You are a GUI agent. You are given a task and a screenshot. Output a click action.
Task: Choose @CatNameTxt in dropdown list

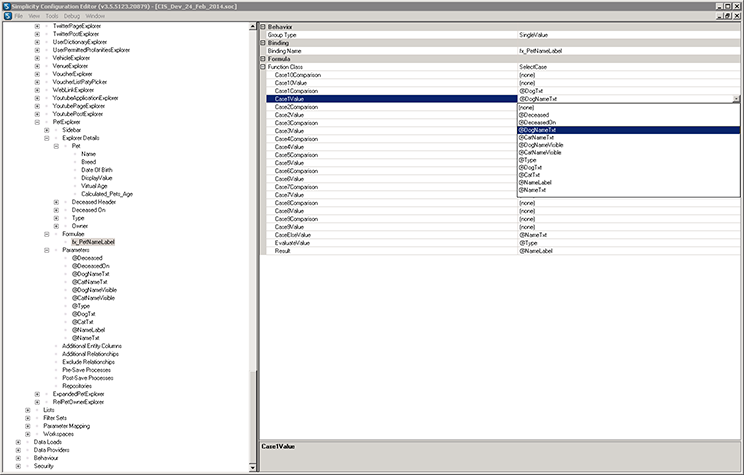pyautogui.click(x=628, y=138)
